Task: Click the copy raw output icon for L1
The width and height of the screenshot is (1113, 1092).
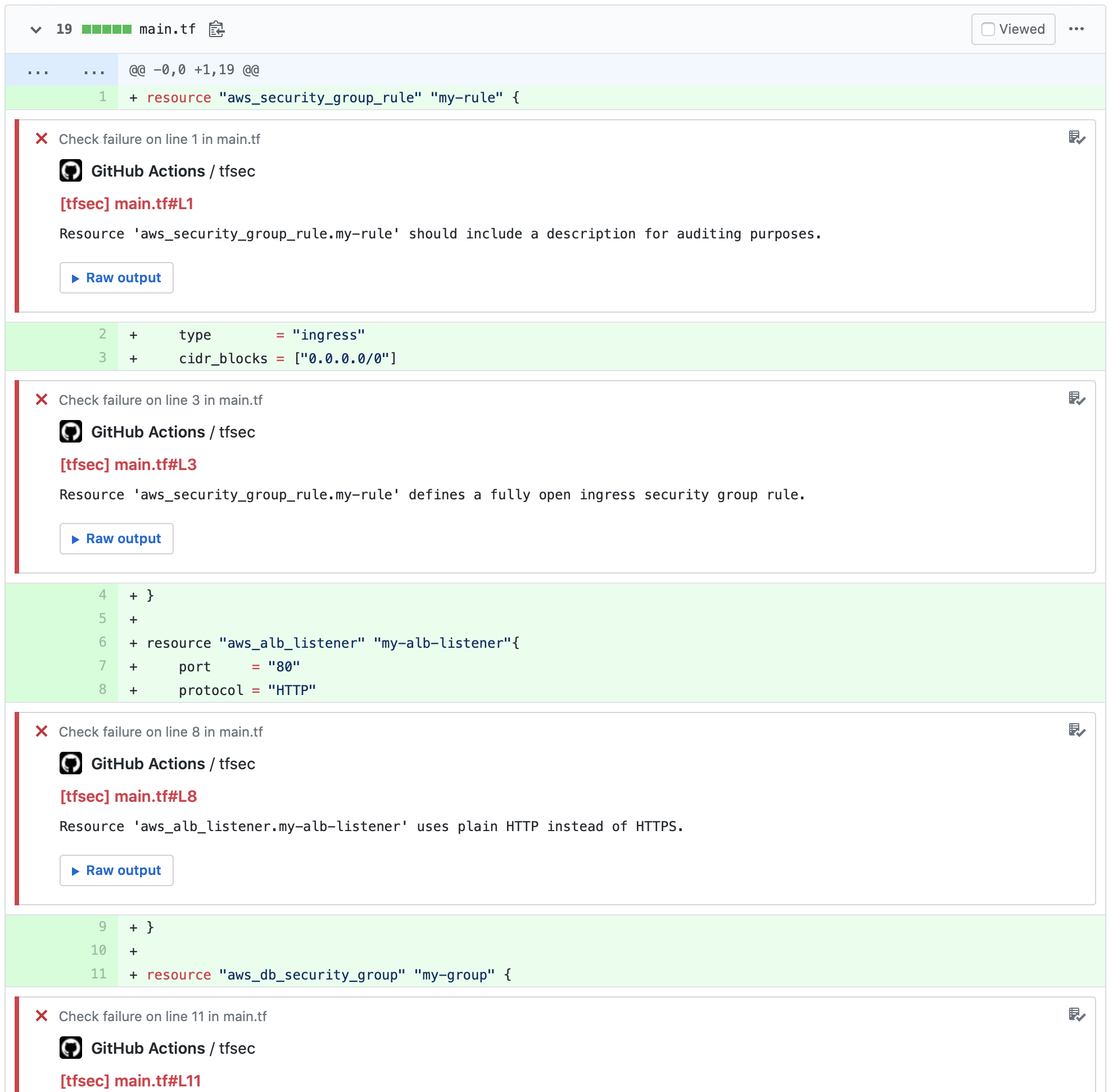Action: (1078, 138)
